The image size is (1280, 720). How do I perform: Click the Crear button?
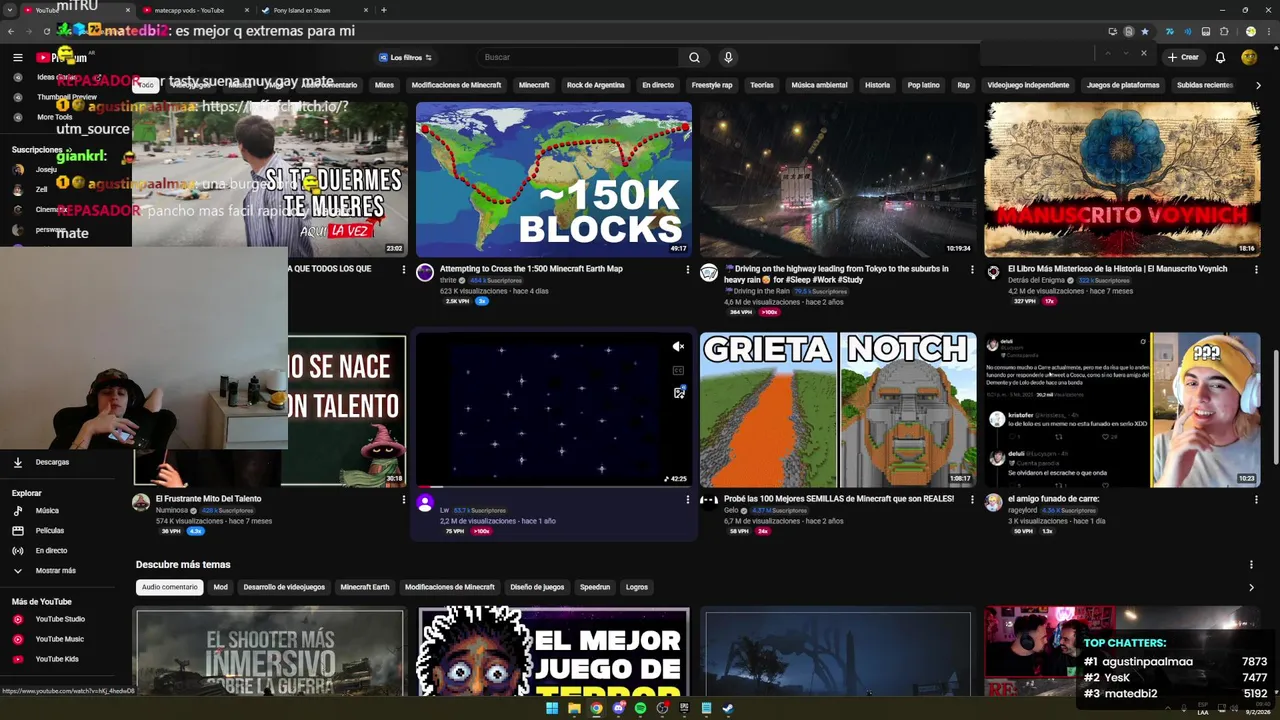[x=1182, y=57]
